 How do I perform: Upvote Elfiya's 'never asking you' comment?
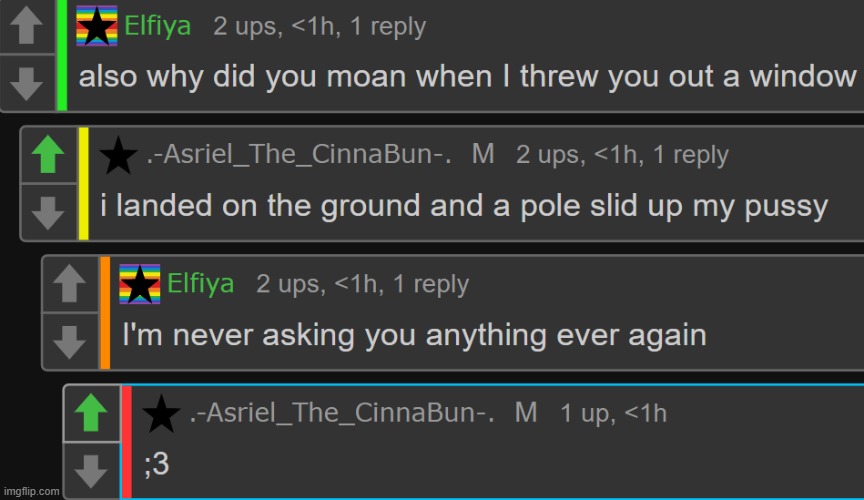click(69, 283)
